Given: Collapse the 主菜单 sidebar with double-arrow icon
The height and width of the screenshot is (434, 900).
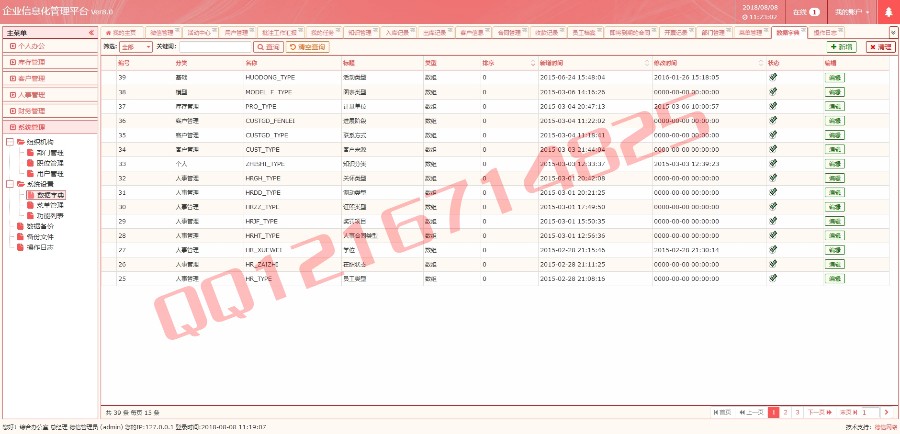Looking at the screenshot, I should [91, 33].
